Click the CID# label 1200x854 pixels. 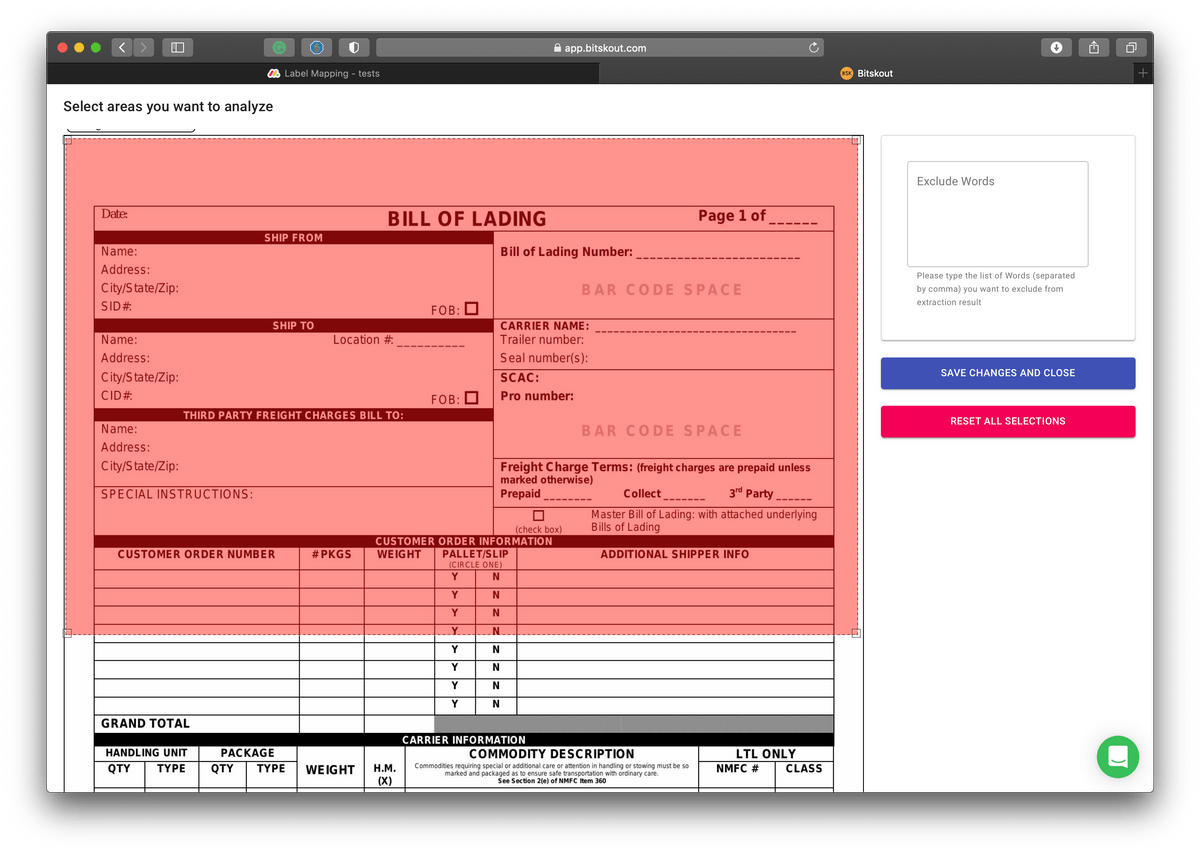(117, 396)
